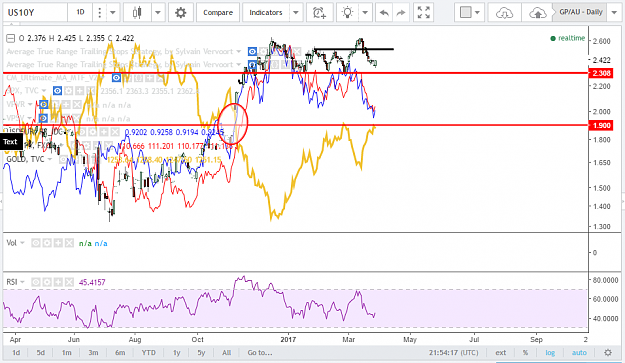Image resolution: width=625 pixels, height=363 pixels.
Task: Click the 21:54:17 (UTC) timezone clock
Action: point(454,353)
